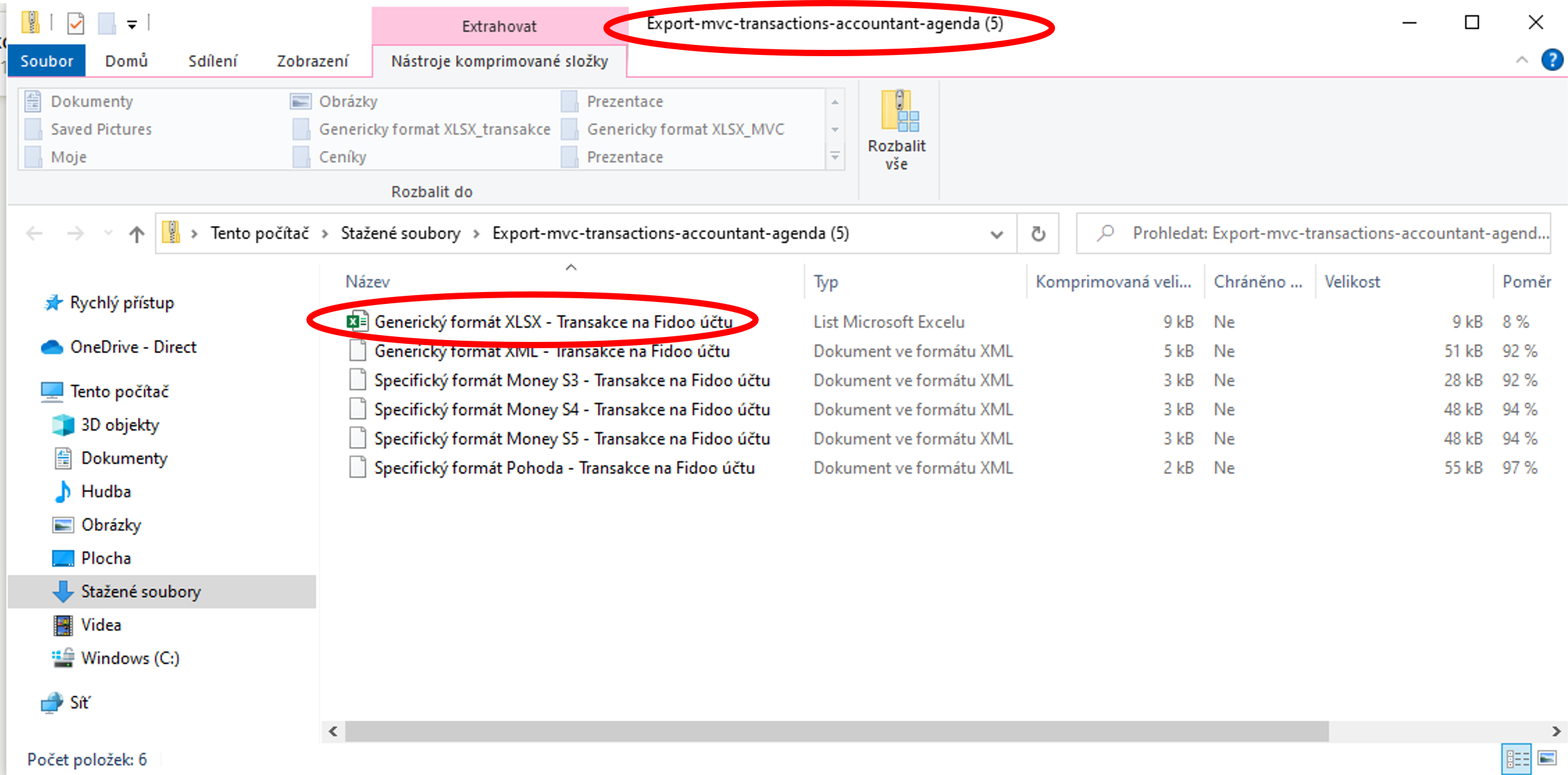Select Tento počítač in navigation pane
This screenshot has height=775, width=1568.
[x=105, y=391]
